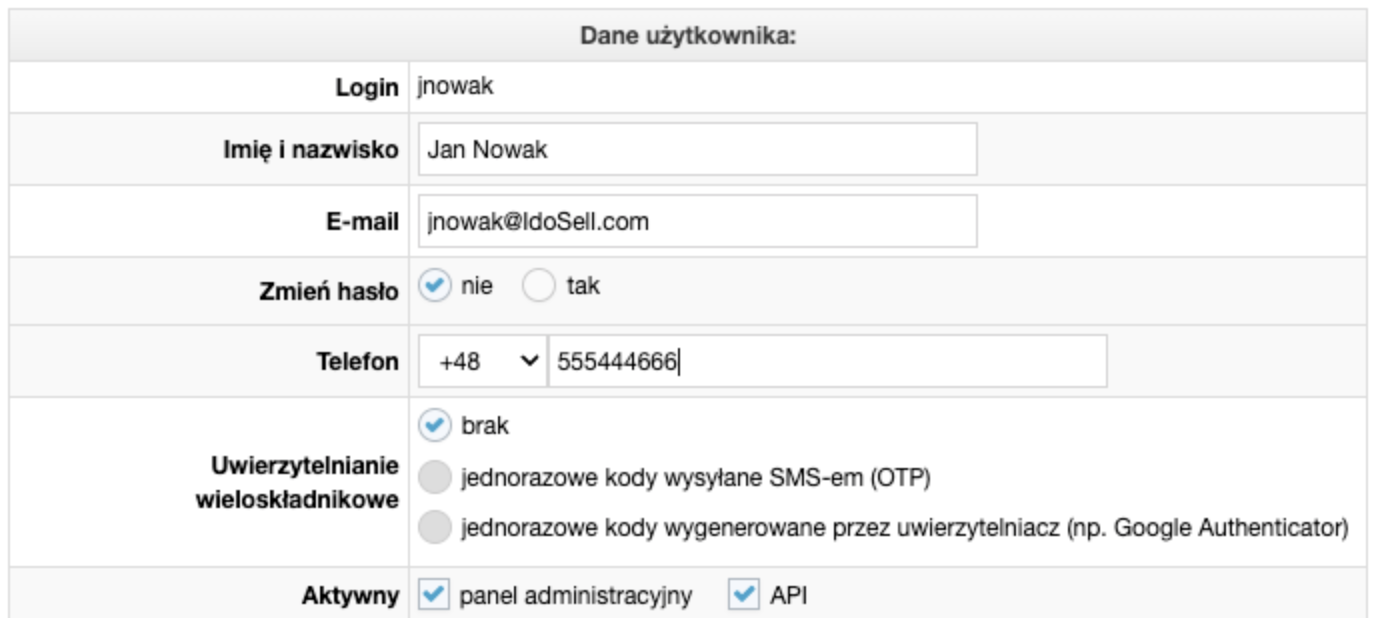Screen dimensions: 1380x632
Task: Open the +48 country code dropdown
Action: coord(482,361)
